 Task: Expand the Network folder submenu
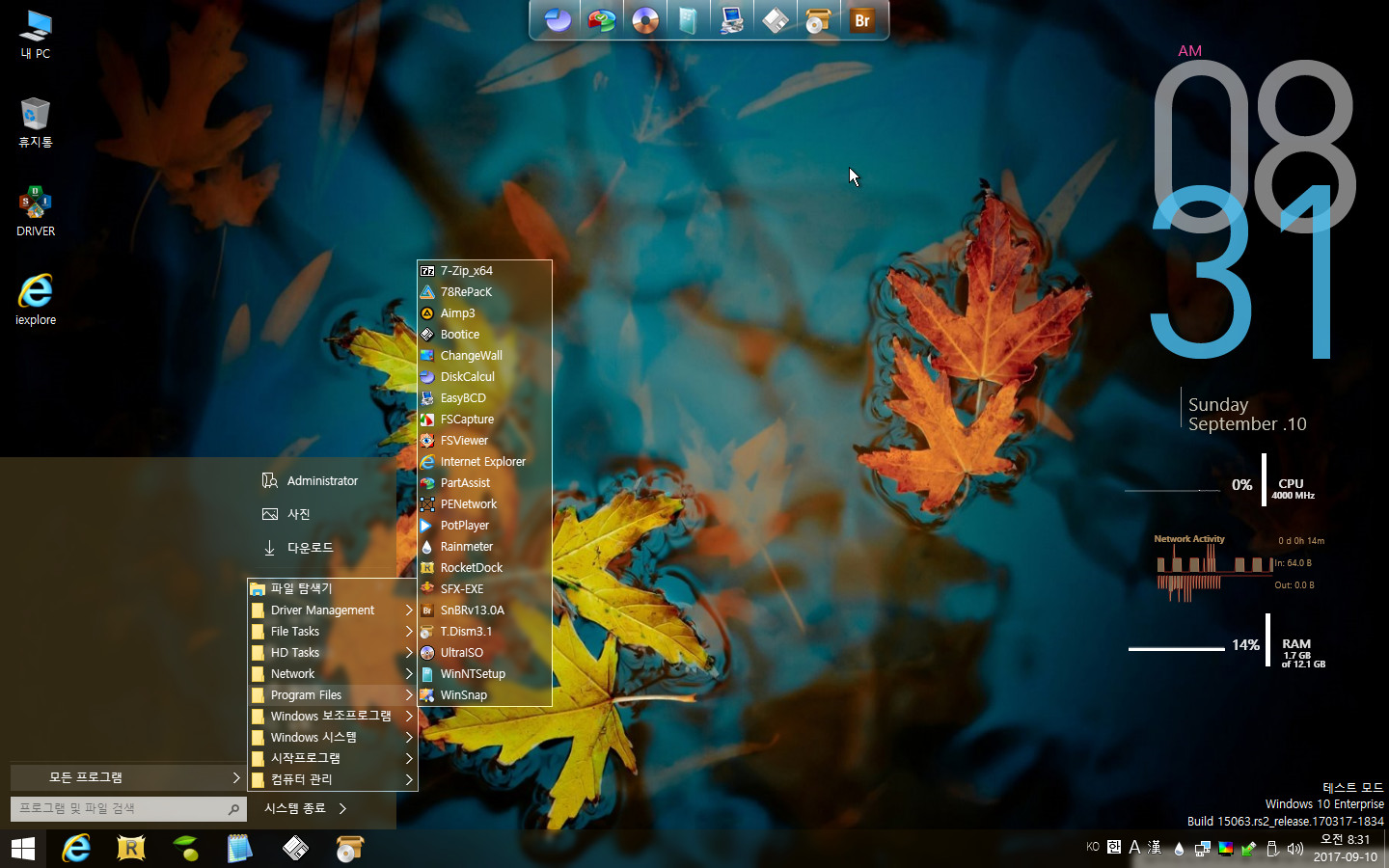click(x=333, y=674)
